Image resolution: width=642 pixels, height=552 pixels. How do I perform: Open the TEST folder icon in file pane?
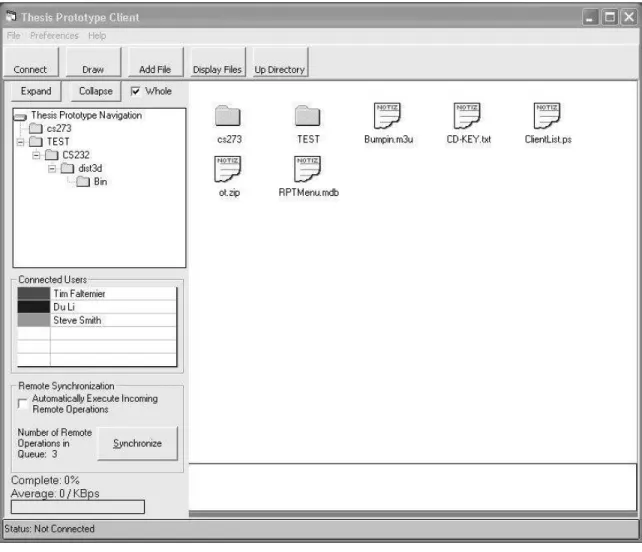[307, 116]
